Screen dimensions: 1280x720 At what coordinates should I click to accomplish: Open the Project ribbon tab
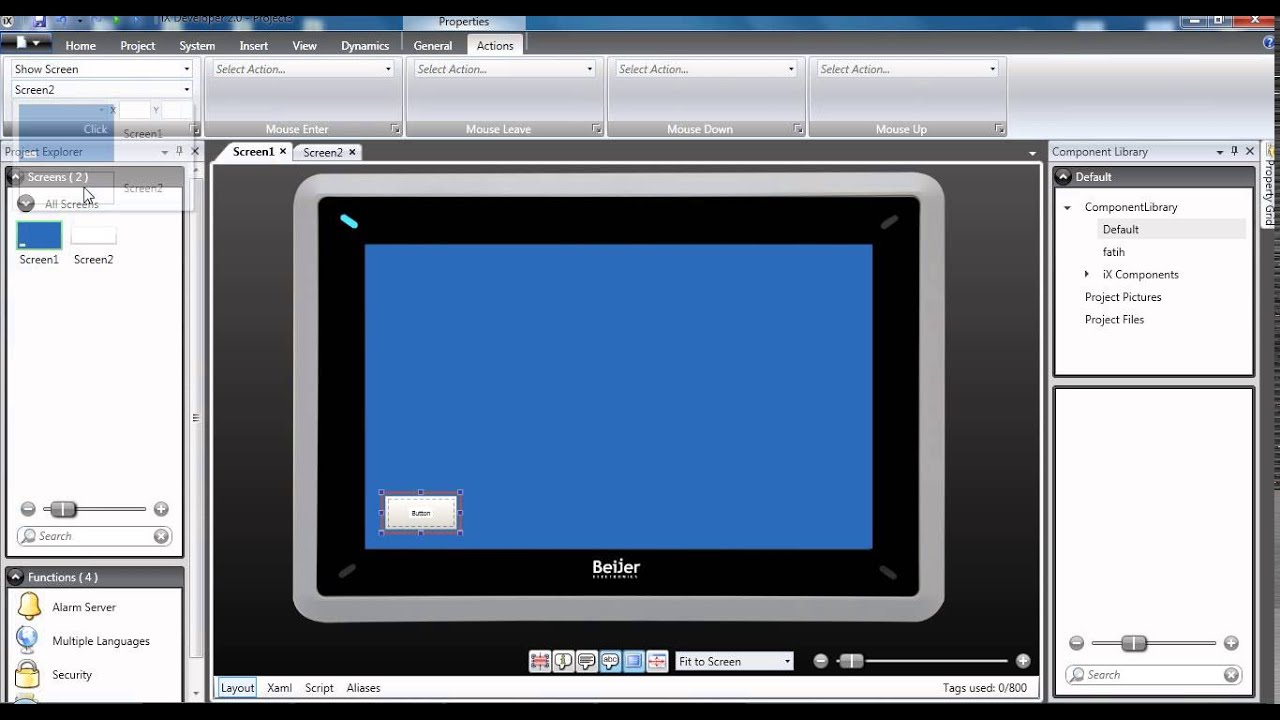(138, 45)
